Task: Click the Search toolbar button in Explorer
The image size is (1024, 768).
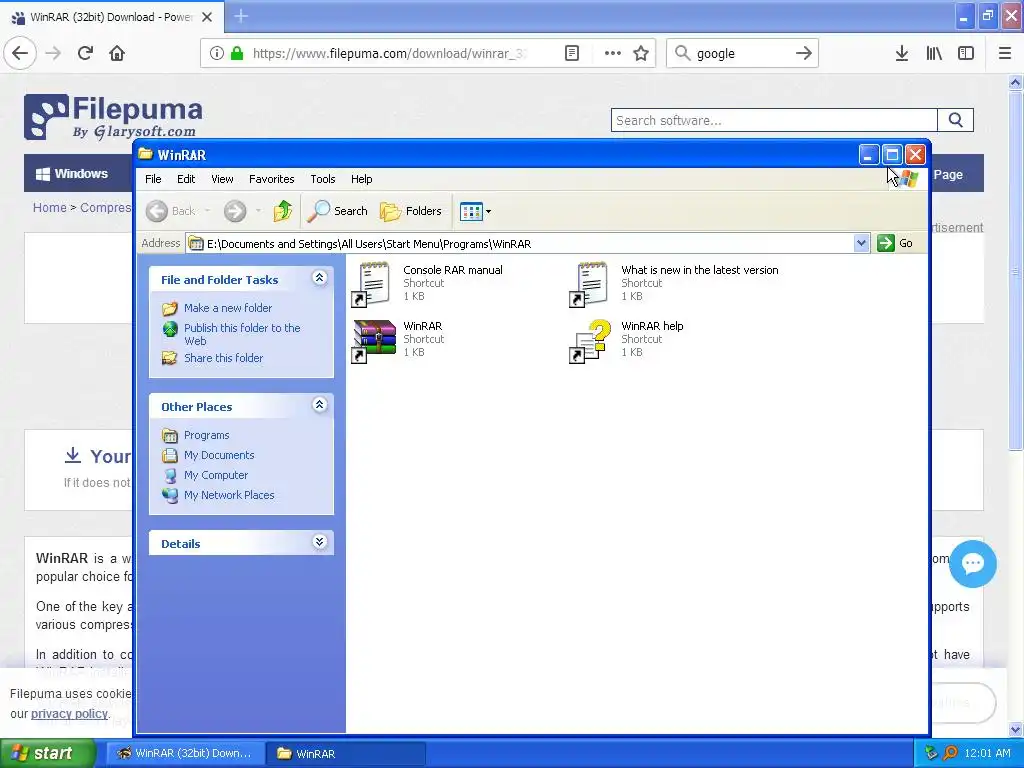Action: (338, 211)
